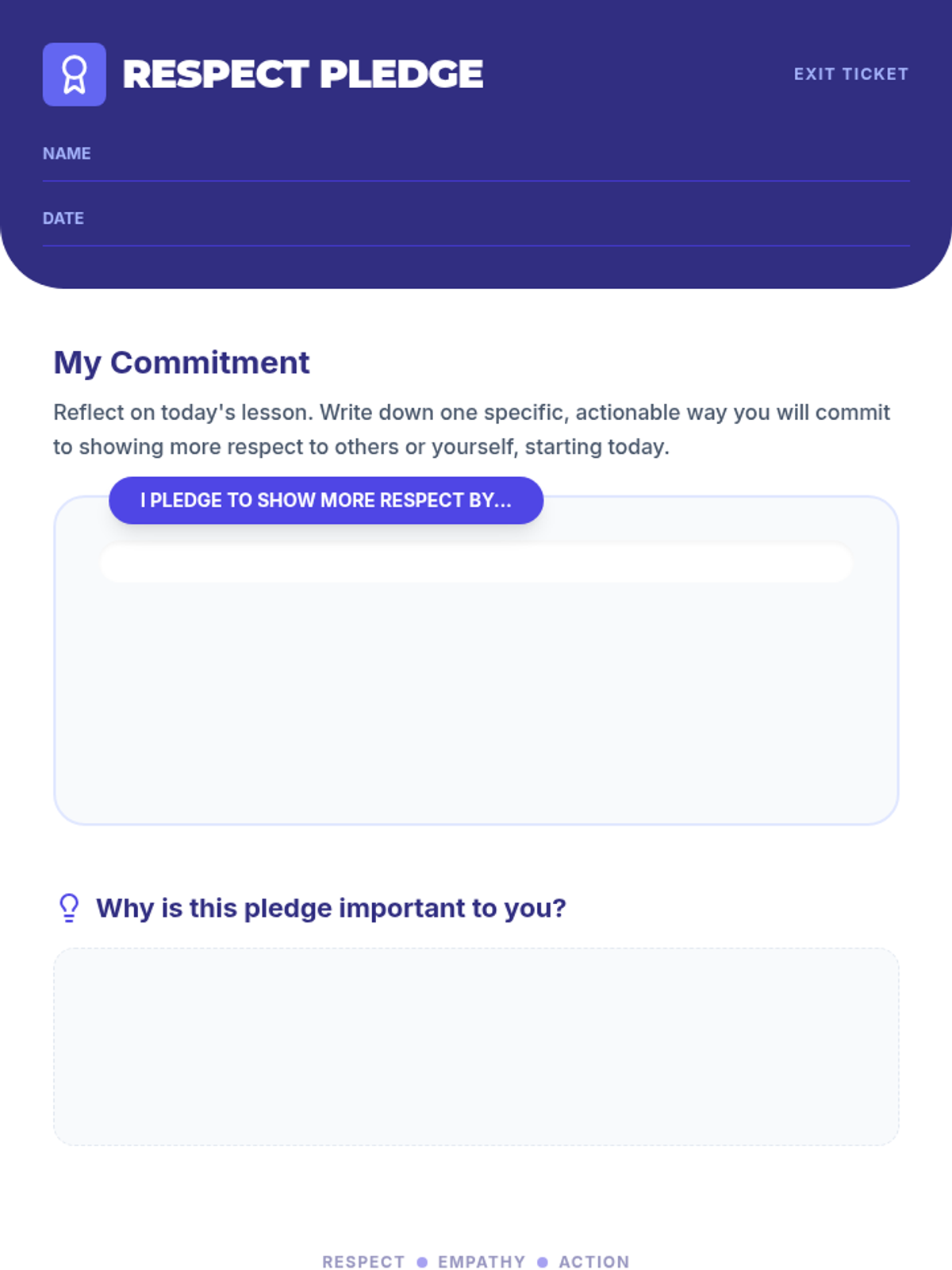
Task: Click the RESPECT word in footer
Action: coord(363,1262)
